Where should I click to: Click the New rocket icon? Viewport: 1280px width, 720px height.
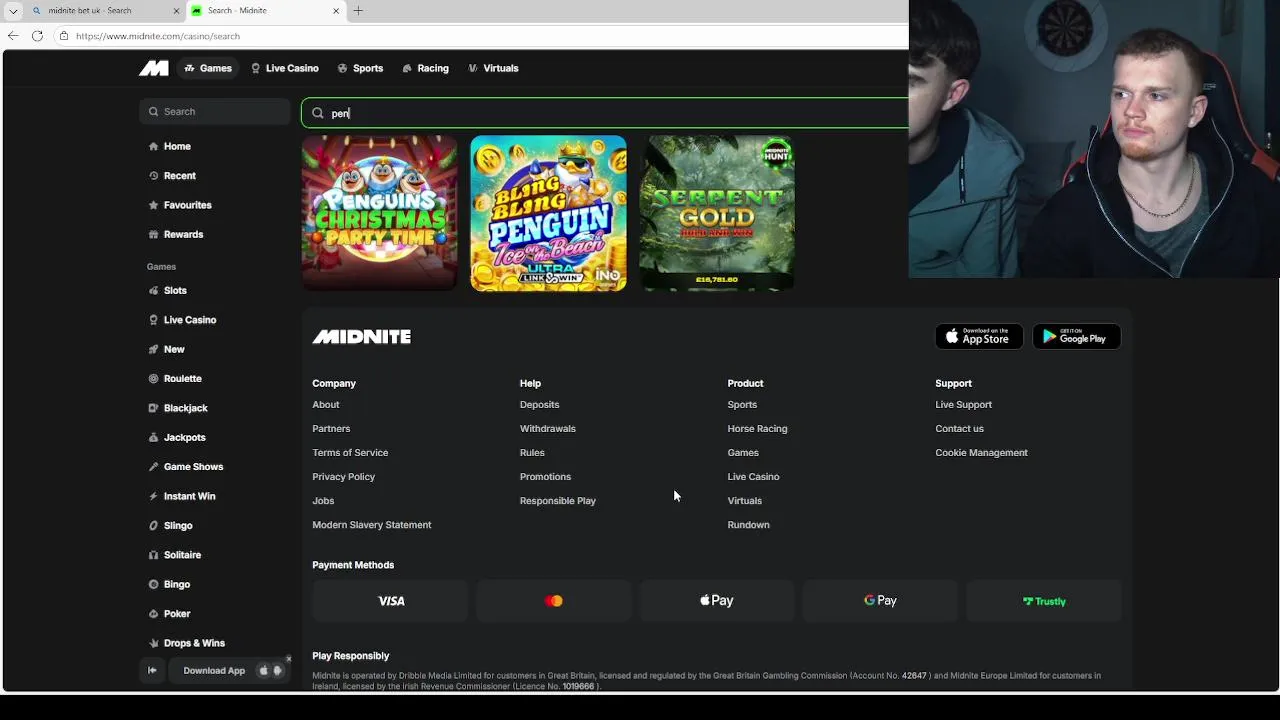click(x=153, y=349)
